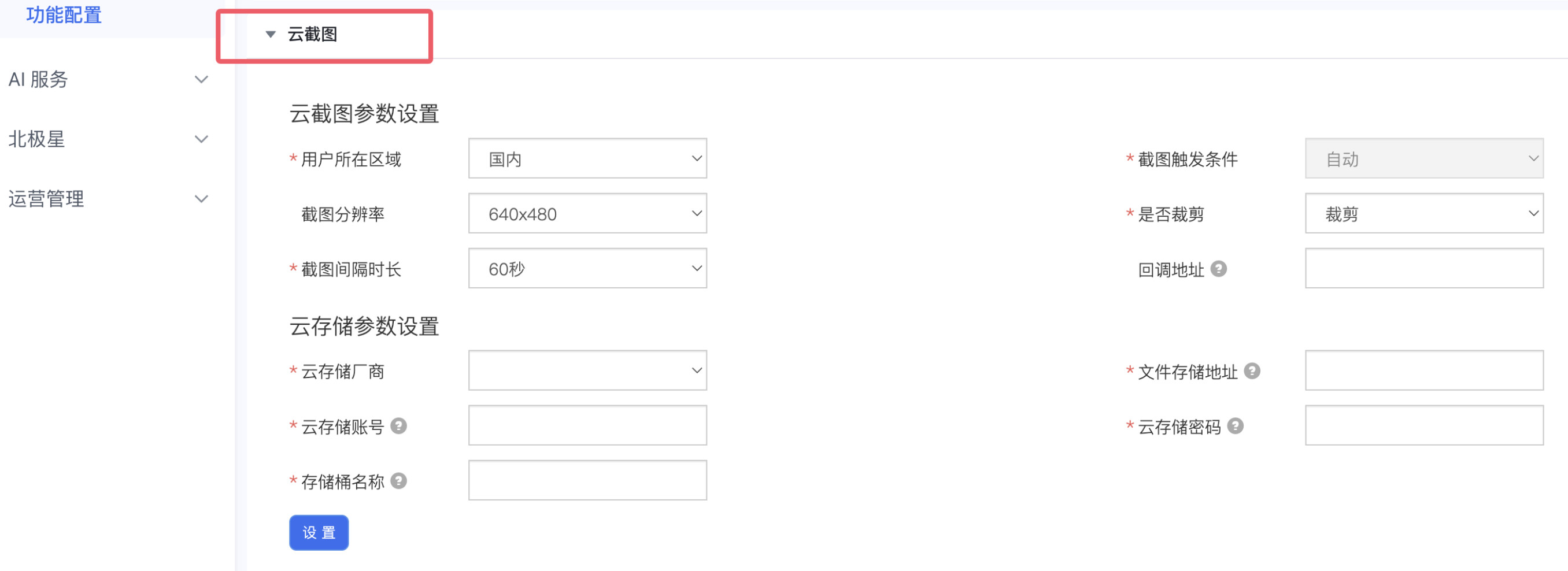Open the 云存储厂商 dropdown
This screenshot has width=1568, height=571.
pyautogui.click(x=587, y=370)
